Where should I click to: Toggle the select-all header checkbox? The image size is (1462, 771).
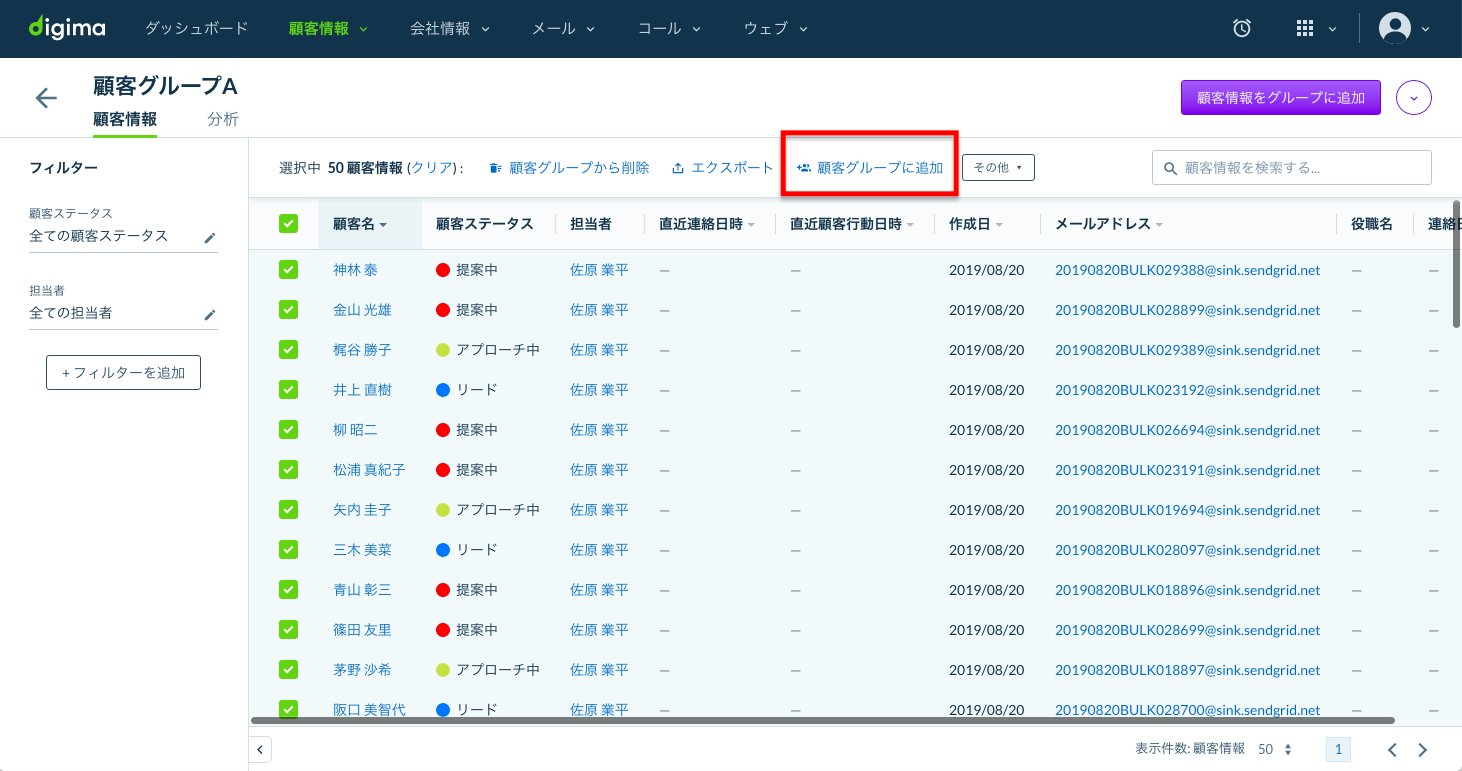[288, 224]
